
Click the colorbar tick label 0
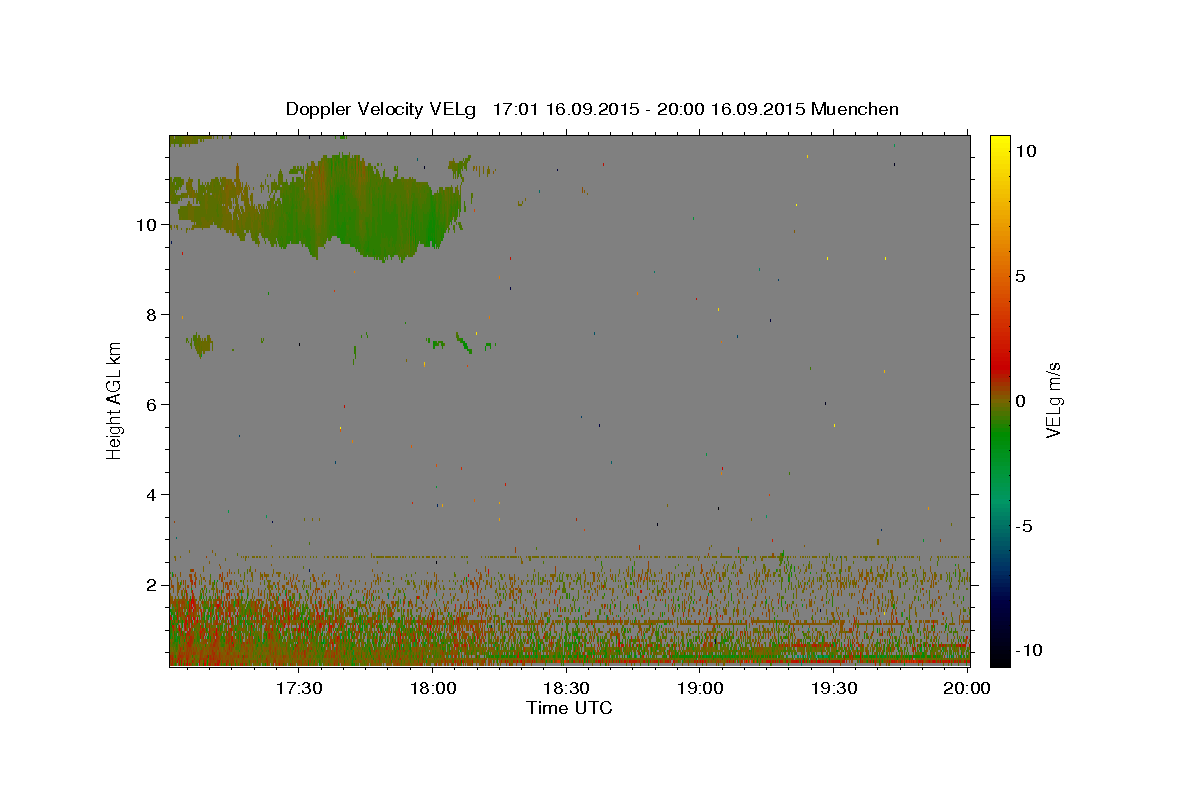pyautogui.click(x=1020, y=401)
